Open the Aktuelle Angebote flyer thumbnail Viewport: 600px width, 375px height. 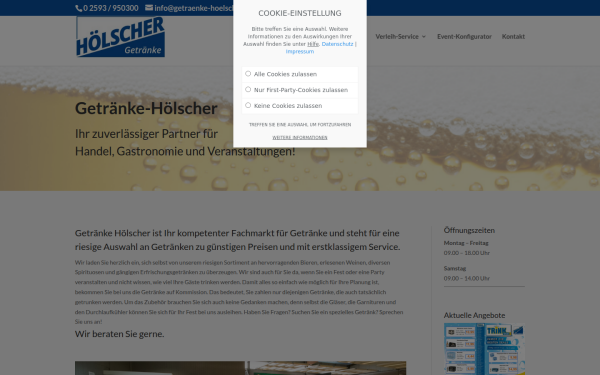[x=484, y=349]
